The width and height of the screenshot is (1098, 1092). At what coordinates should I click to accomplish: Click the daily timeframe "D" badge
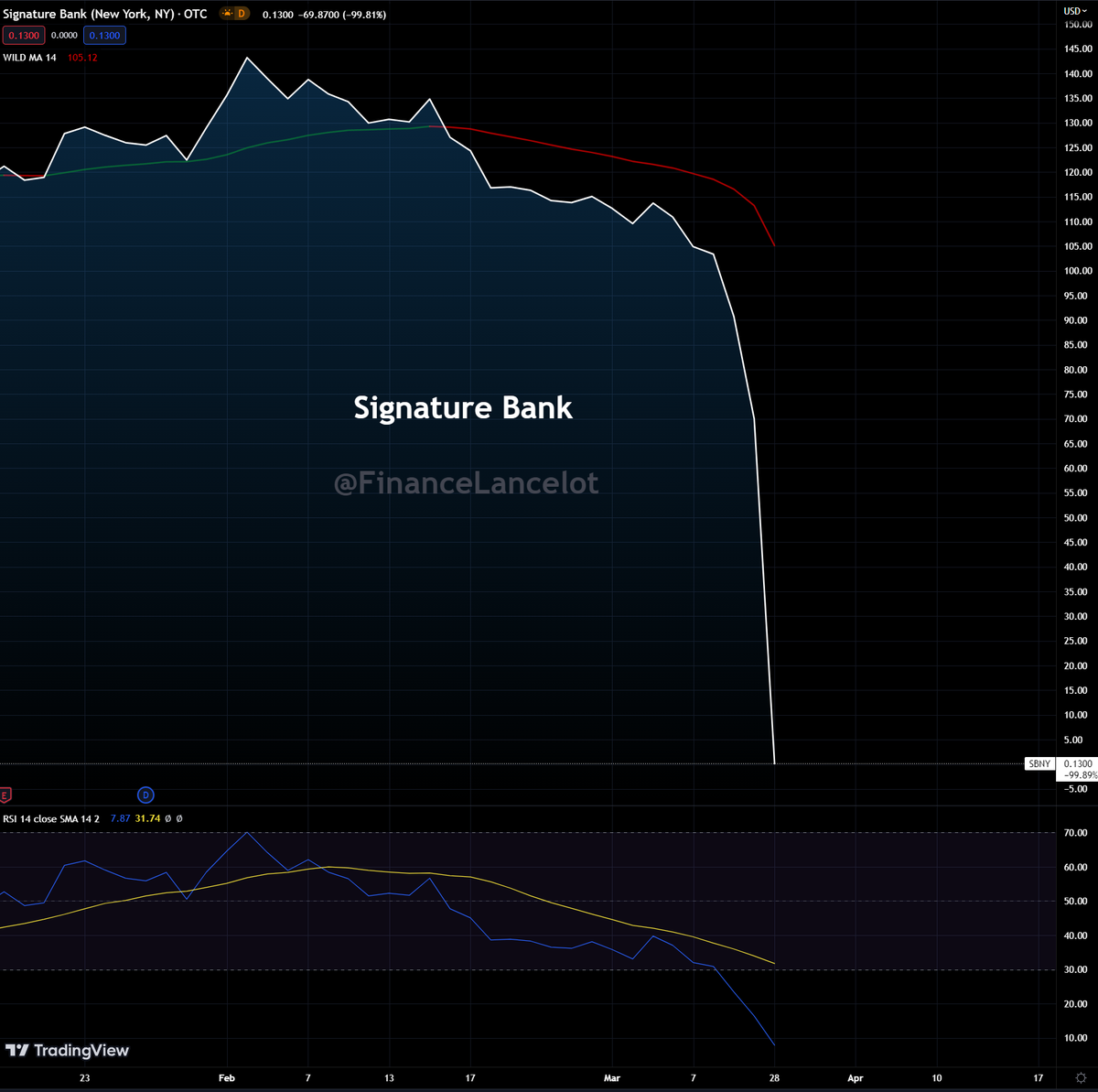pyautogui.click(x=242, y=14)
